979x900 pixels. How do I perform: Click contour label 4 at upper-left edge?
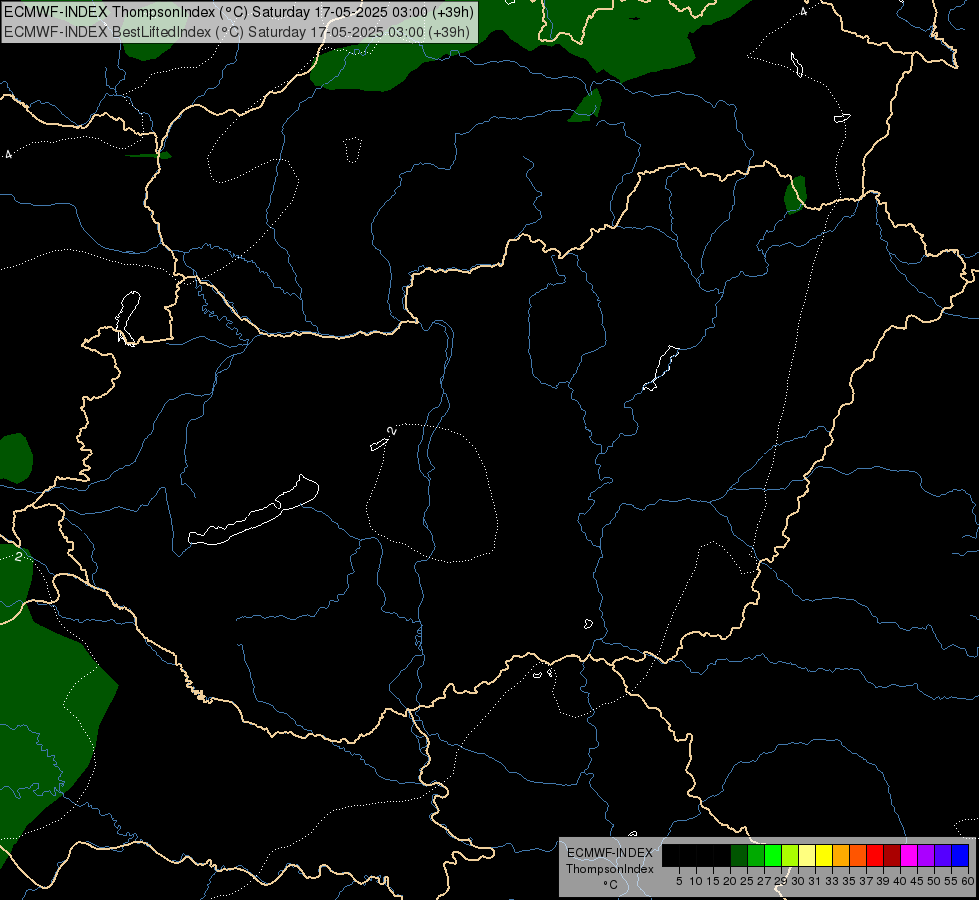pos(8,154)
